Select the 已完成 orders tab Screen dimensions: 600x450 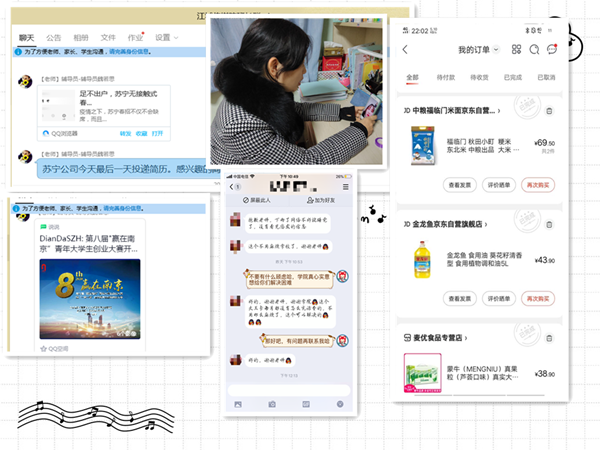pyautogui.click(x=513, y=77)
